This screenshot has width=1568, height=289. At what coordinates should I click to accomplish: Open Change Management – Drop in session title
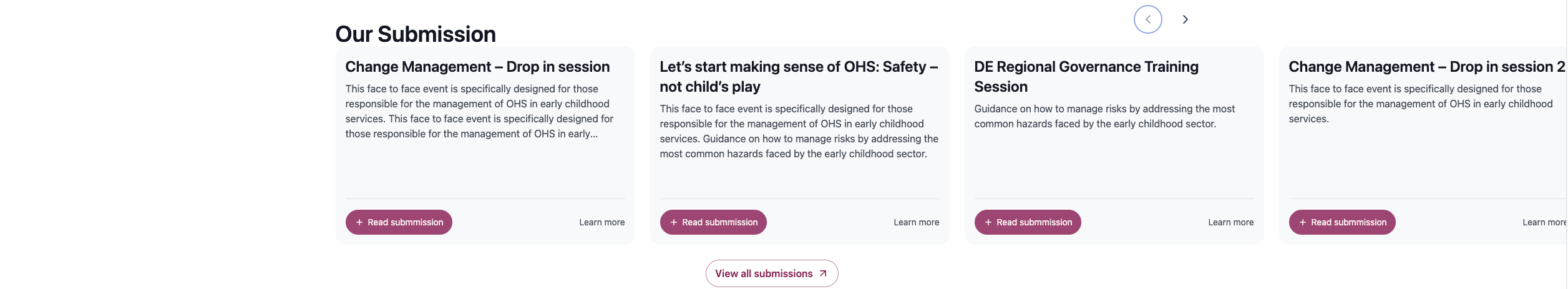[x=477, y=67]
